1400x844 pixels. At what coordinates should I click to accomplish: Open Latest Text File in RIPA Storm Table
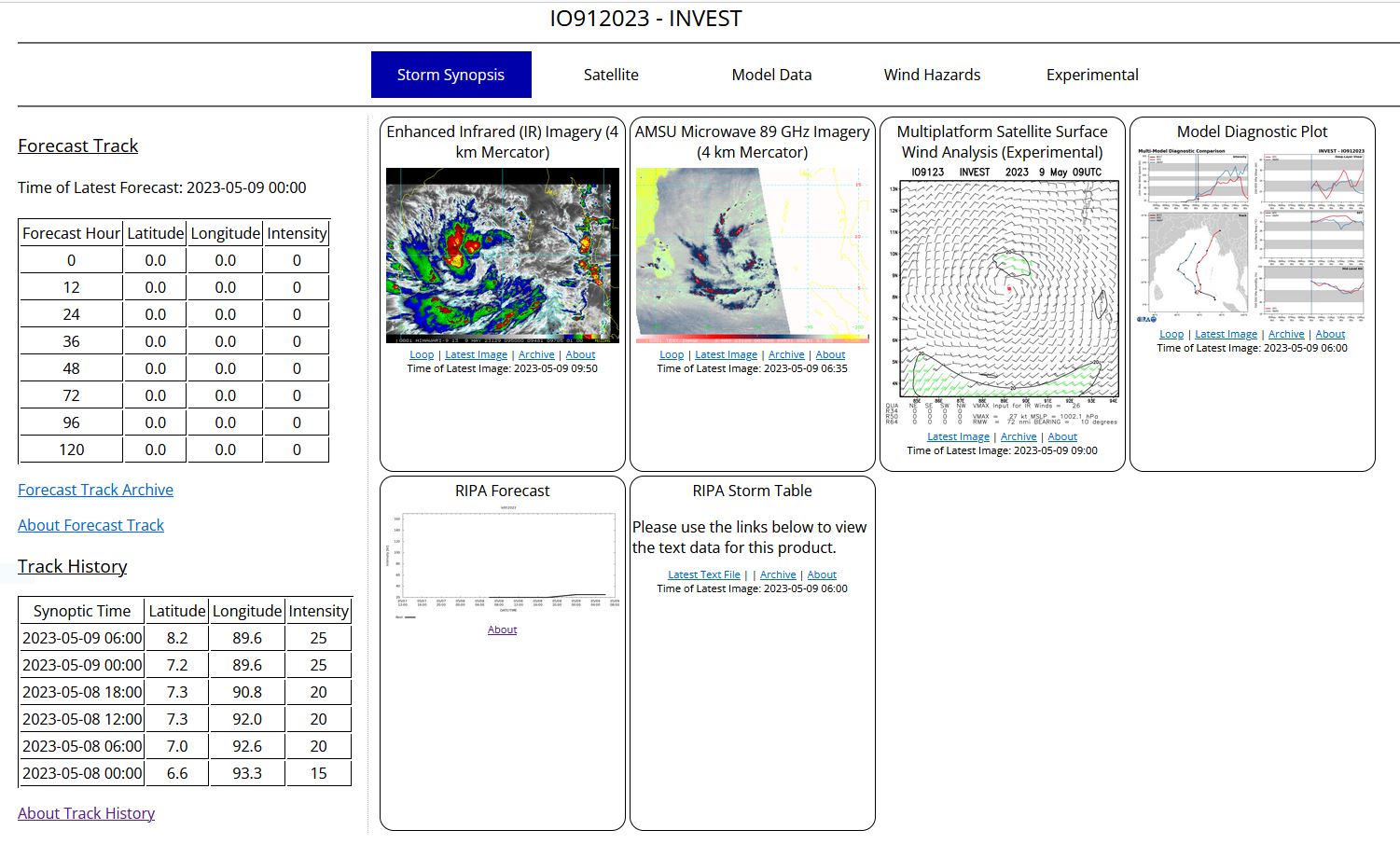pos(704,574)
